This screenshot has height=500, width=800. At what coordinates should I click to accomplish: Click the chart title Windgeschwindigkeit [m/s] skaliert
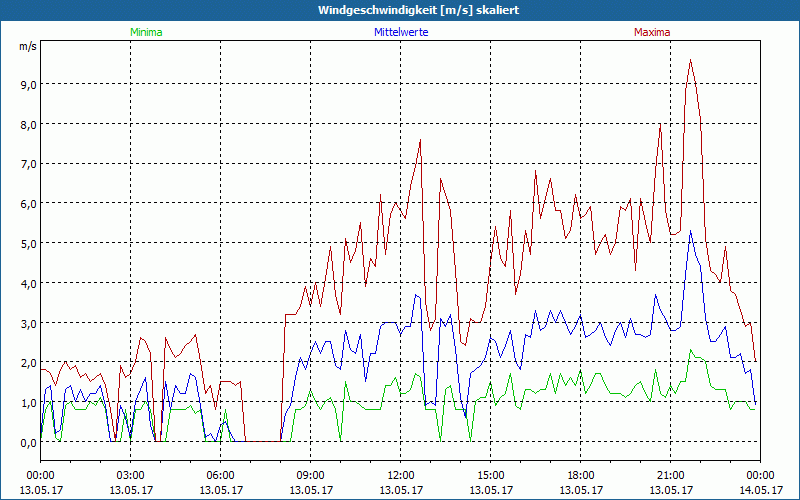418,10
